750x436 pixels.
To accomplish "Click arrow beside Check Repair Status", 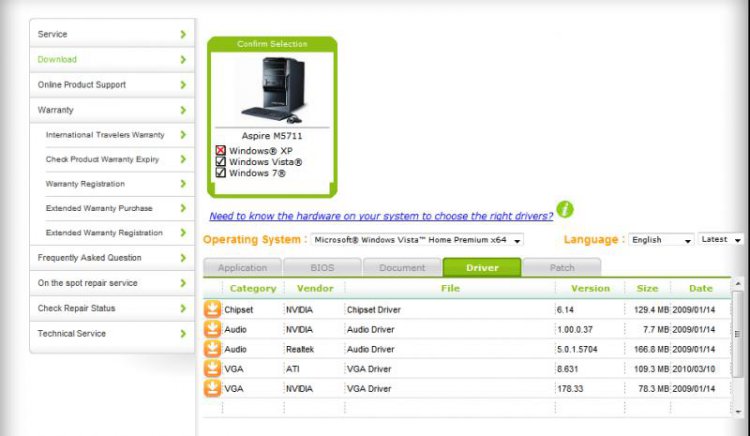I will tap(183, 308).
